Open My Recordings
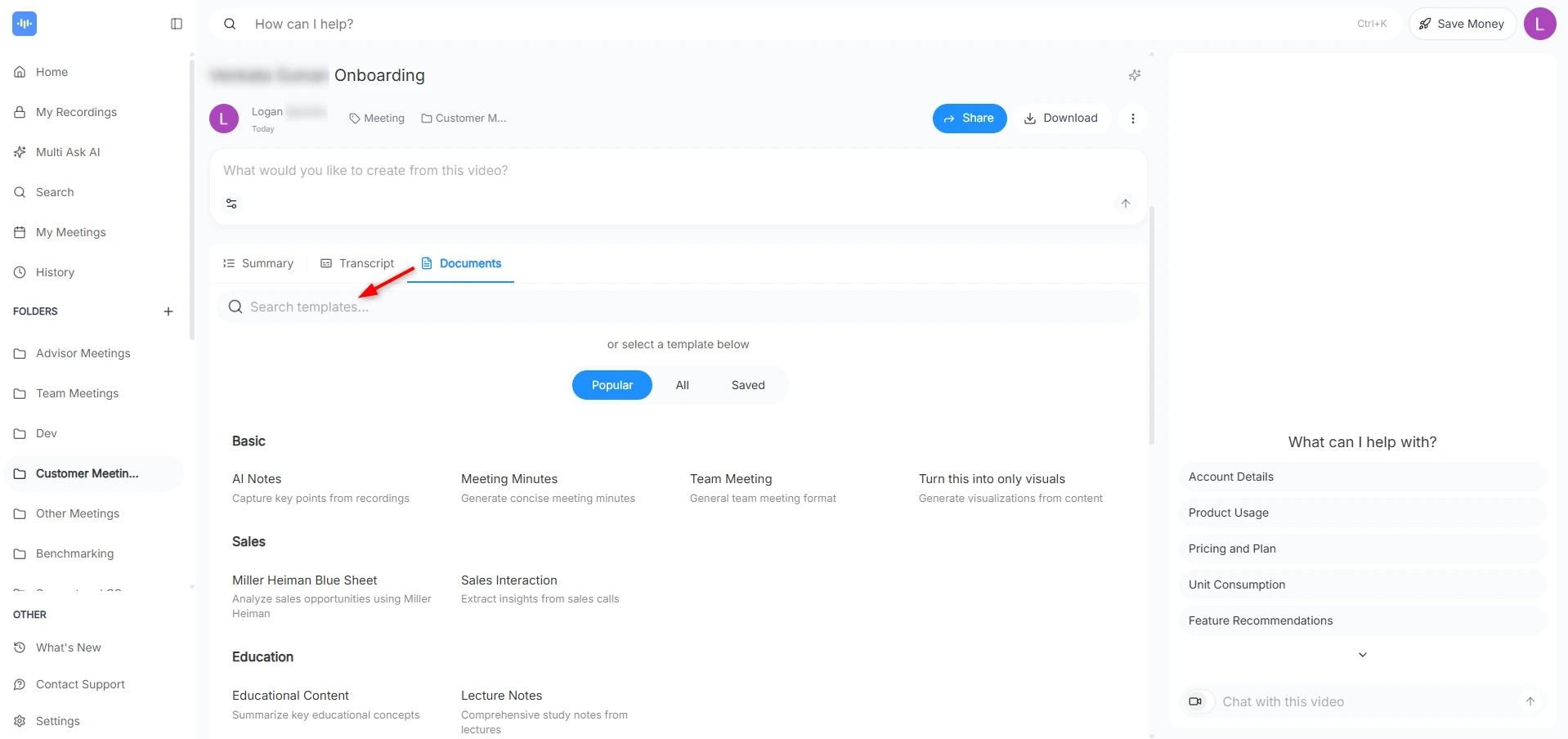Screen dimensions: 1568x739 pyautogui.click(x=76, y=112)
